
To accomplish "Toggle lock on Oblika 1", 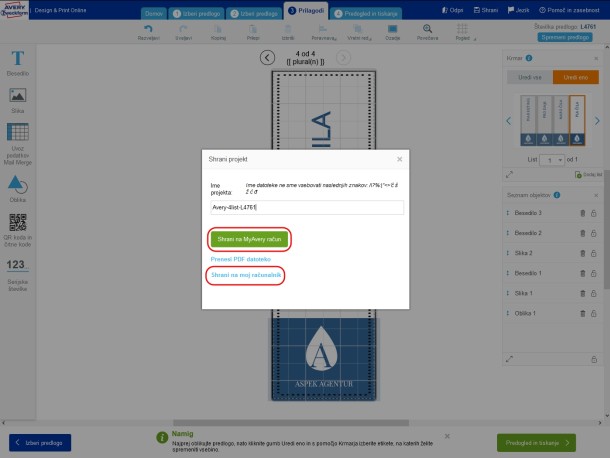I will (594, 313).
